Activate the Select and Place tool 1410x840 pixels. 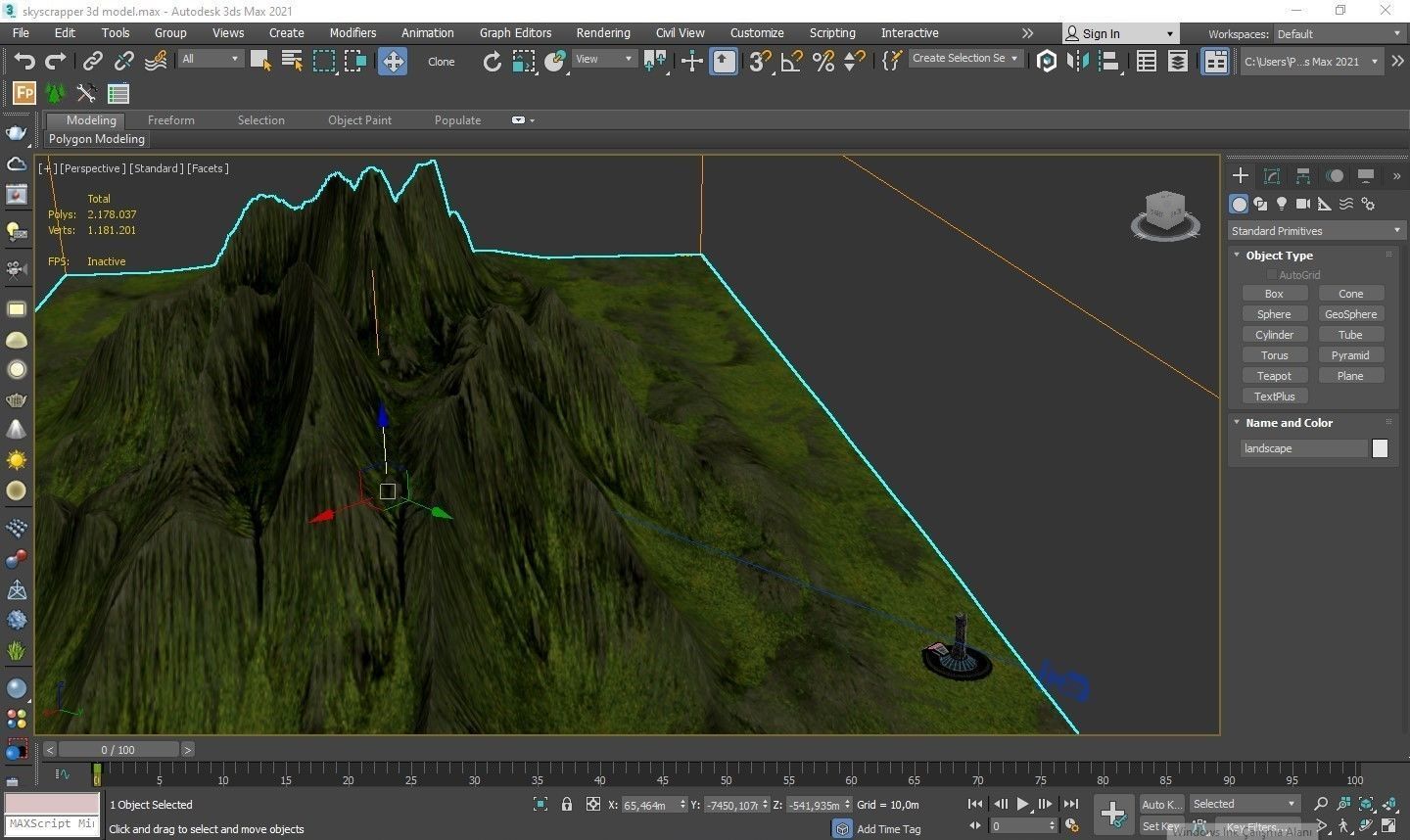click(555, 62)
